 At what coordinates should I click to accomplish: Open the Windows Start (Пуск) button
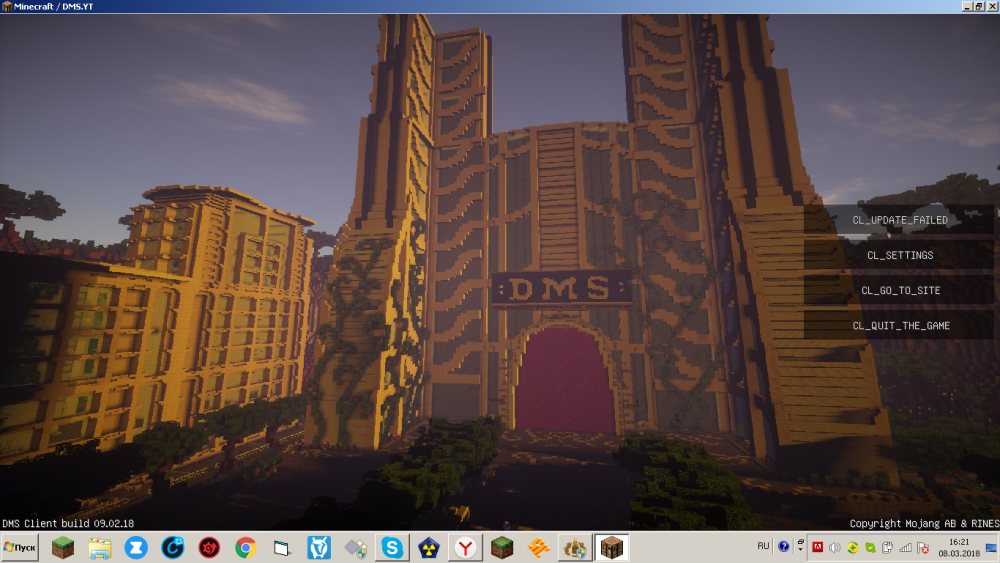tap(20, 548)
